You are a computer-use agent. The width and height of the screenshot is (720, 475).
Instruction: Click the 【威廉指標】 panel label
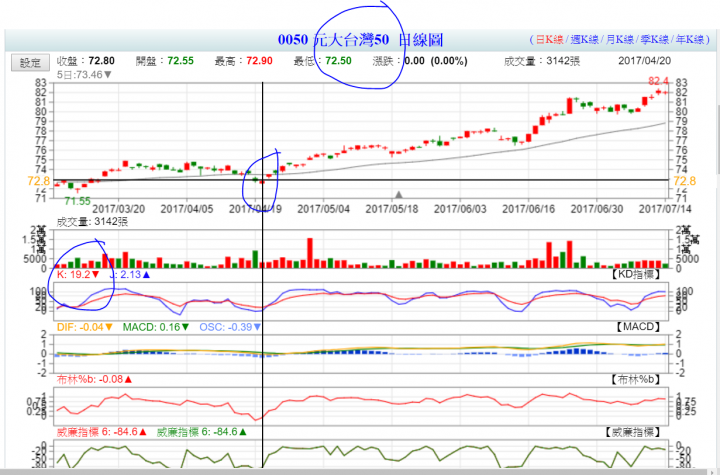[631, 432]
